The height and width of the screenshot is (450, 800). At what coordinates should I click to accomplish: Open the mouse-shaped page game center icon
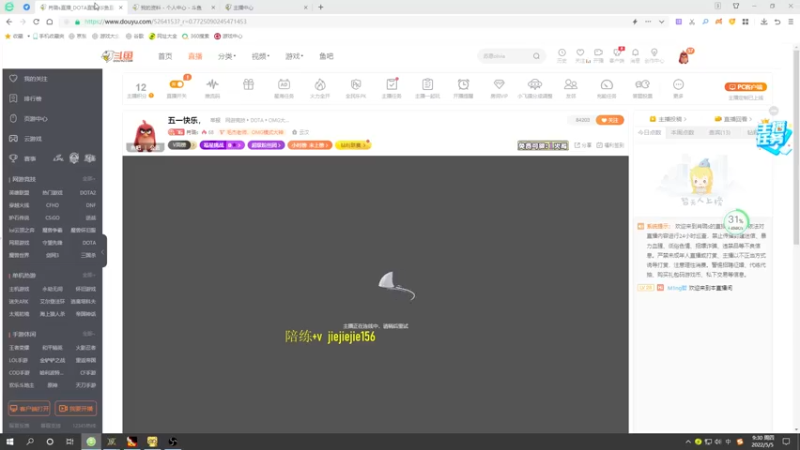(x=13, y=118)
